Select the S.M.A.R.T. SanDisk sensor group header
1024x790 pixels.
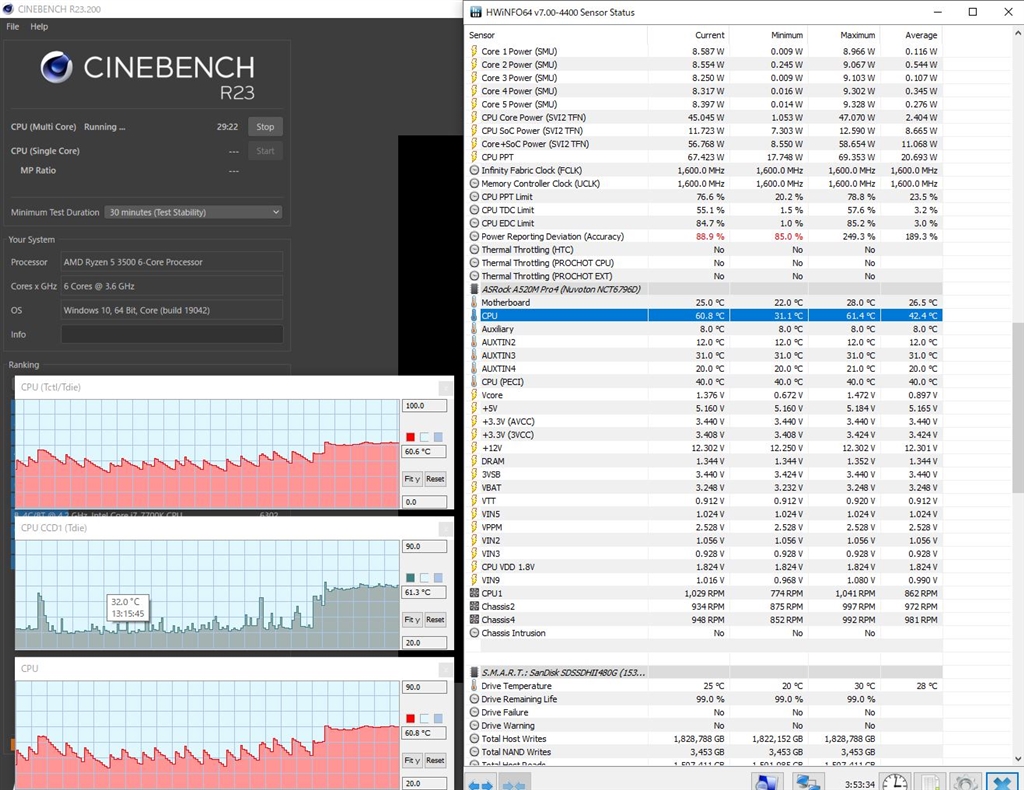pyautogui.click(x=704, y=672)
